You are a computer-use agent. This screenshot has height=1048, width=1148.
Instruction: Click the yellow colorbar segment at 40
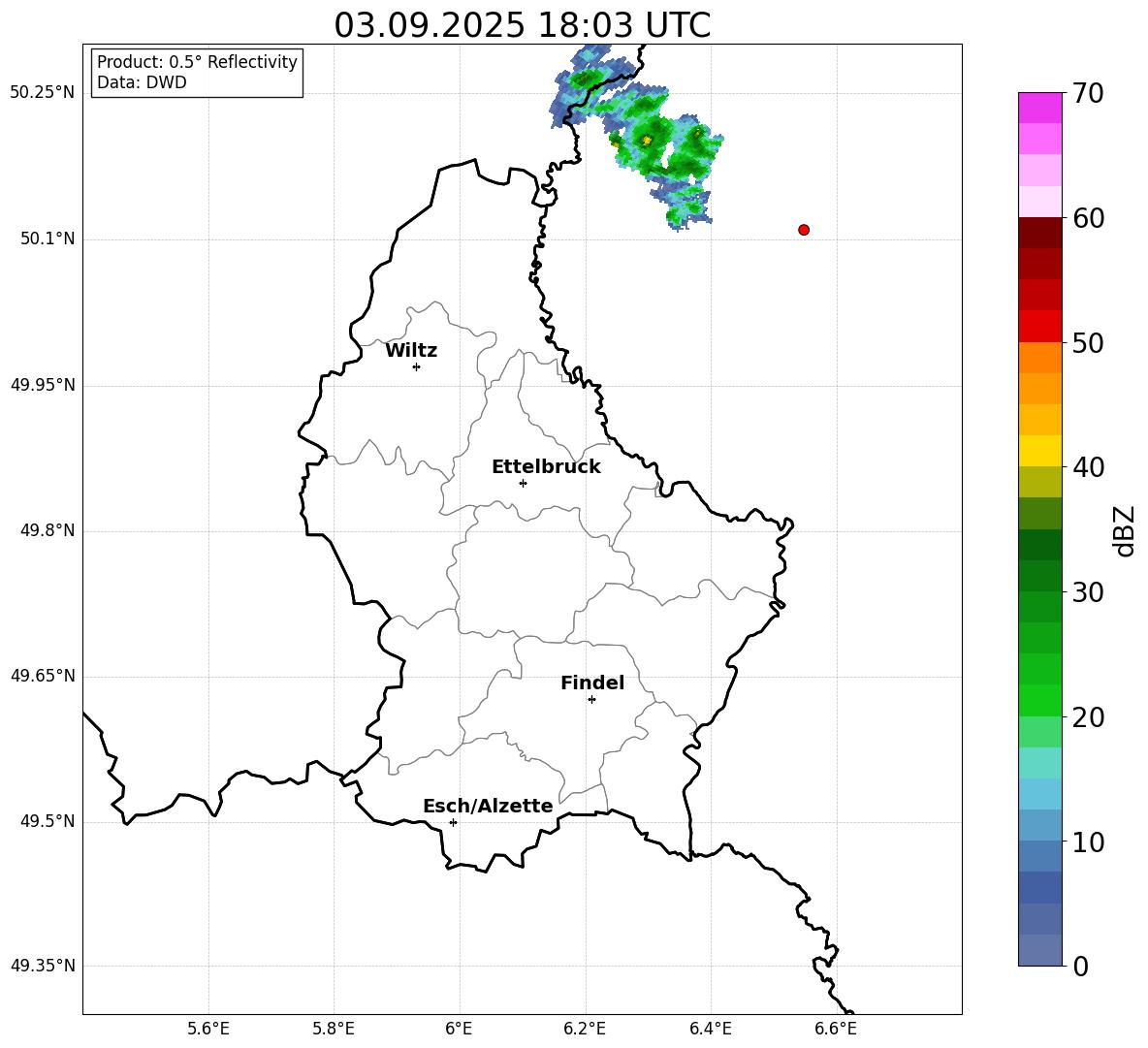[x=1040, y=451]
